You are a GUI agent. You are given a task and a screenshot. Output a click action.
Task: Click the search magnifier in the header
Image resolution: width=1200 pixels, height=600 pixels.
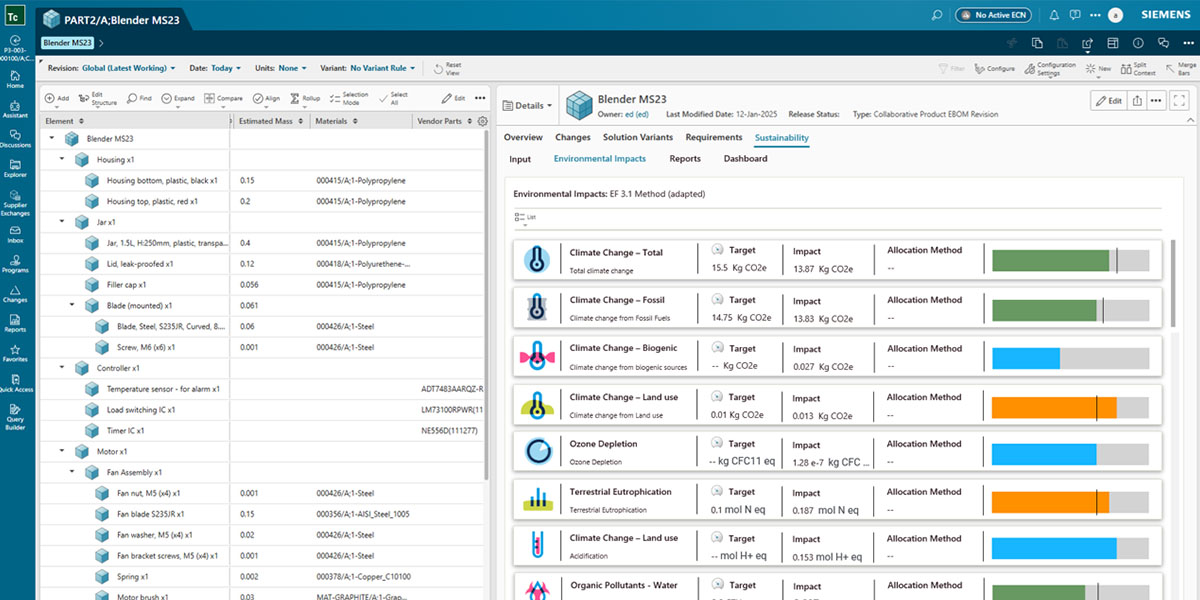coord(937,15)
